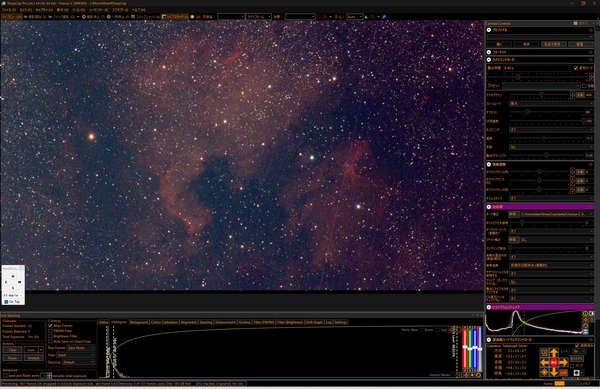
Task: Enable the Brightness Filter checkbox
Action: coord(51,336)
